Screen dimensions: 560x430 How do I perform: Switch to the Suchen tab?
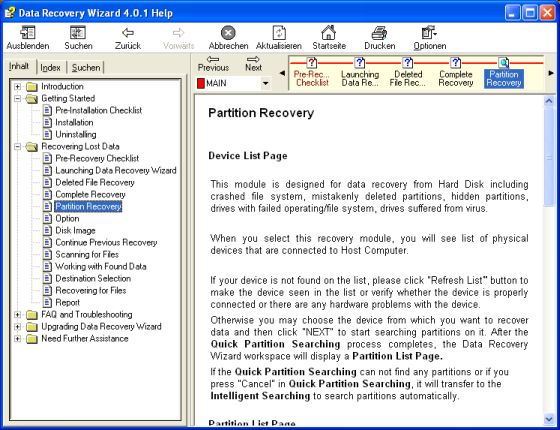(x=86, y=68)
